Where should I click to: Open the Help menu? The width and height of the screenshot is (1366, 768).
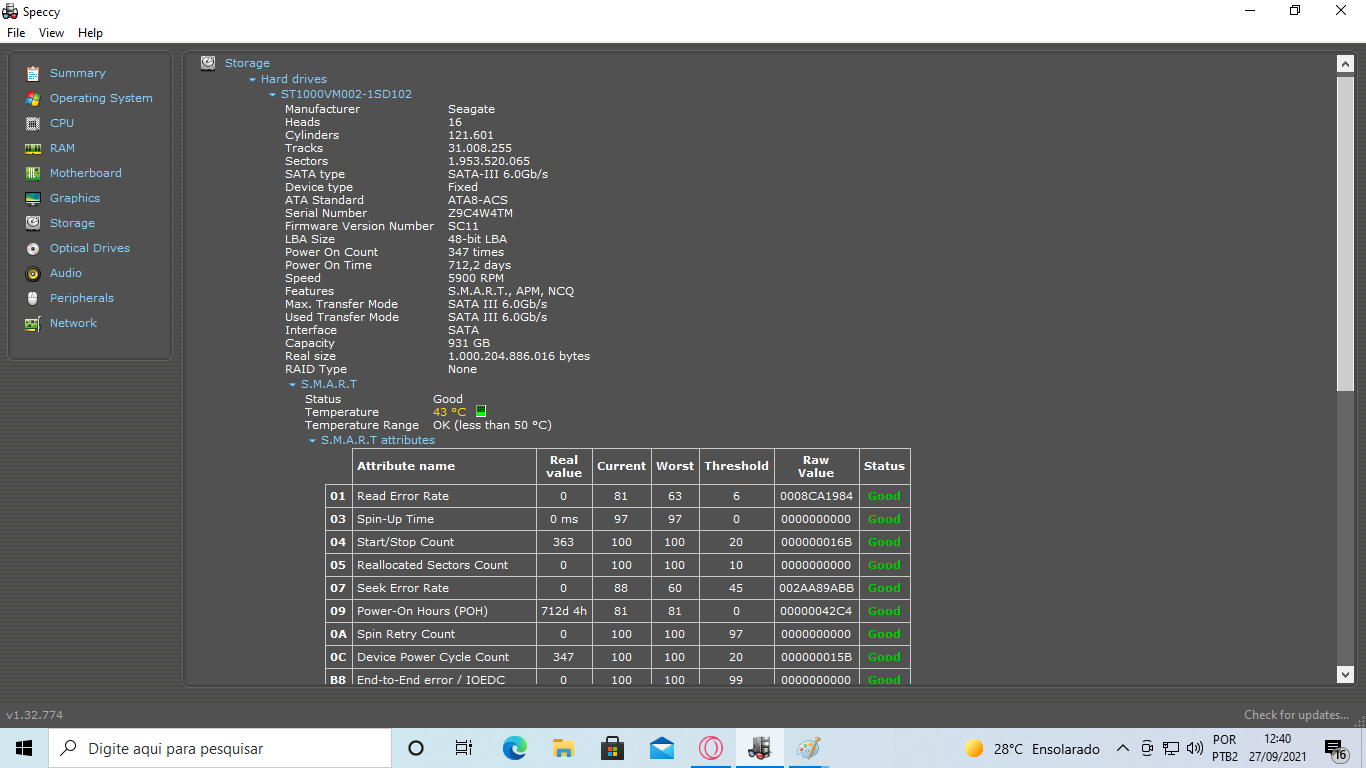(x=90, y=33)
